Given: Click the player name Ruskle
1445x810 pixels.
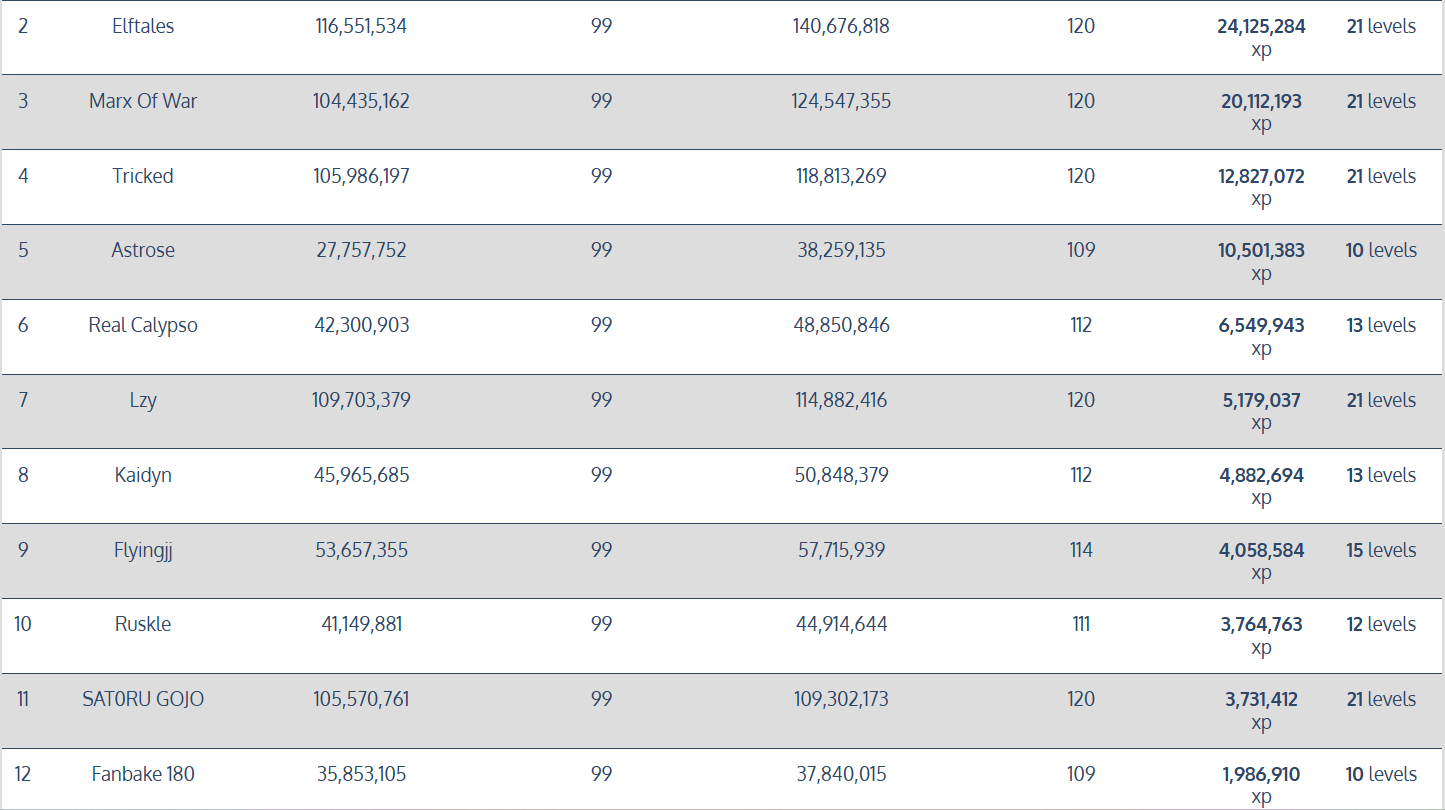Looking at the screenshot, I should tap(143, 624).
